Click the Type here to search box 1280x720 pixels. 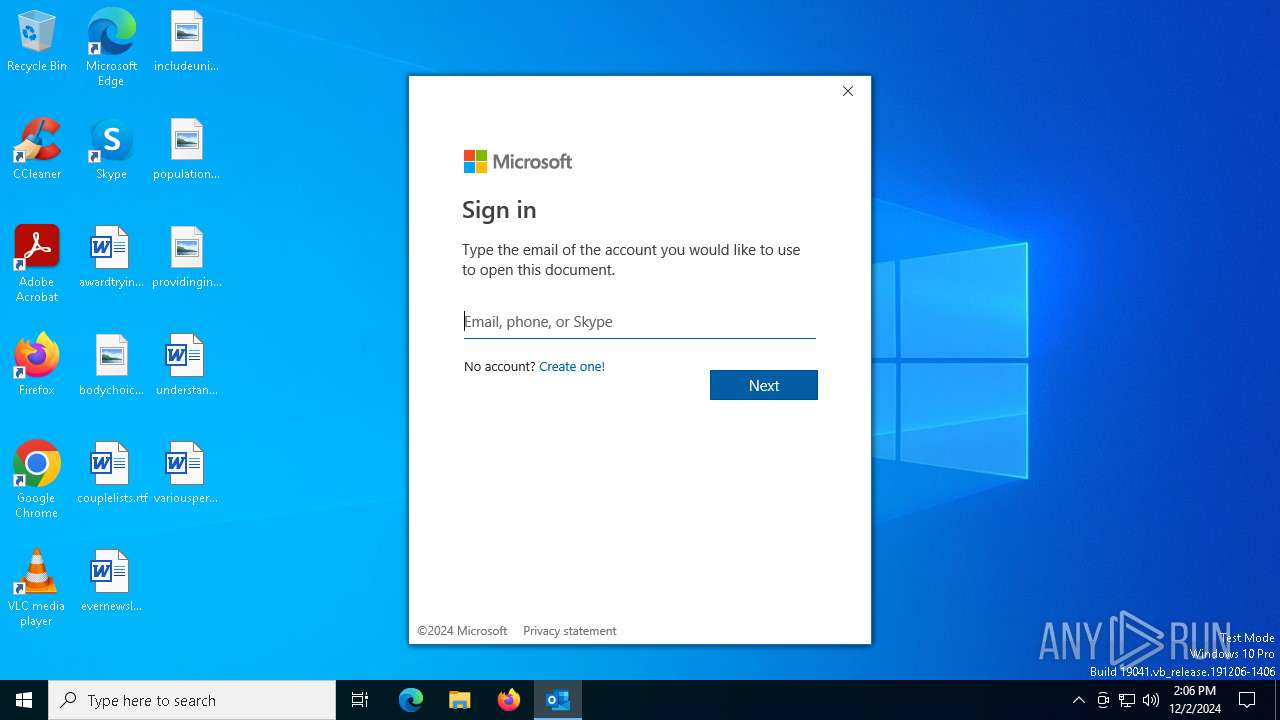click(x=192, y=700)
